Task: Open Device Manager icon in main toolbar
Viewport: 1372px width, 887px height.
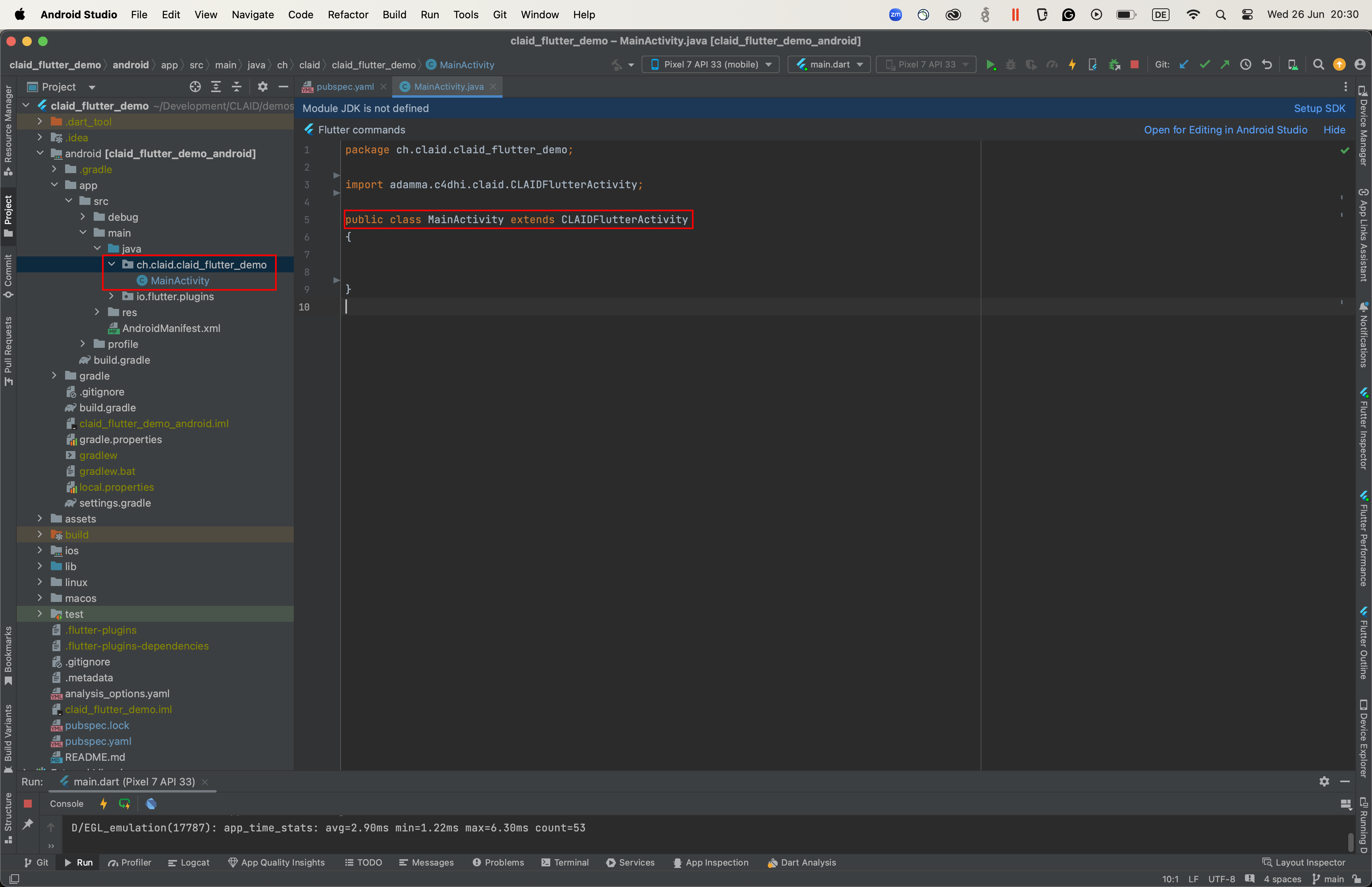Action: pos(1293,64)
